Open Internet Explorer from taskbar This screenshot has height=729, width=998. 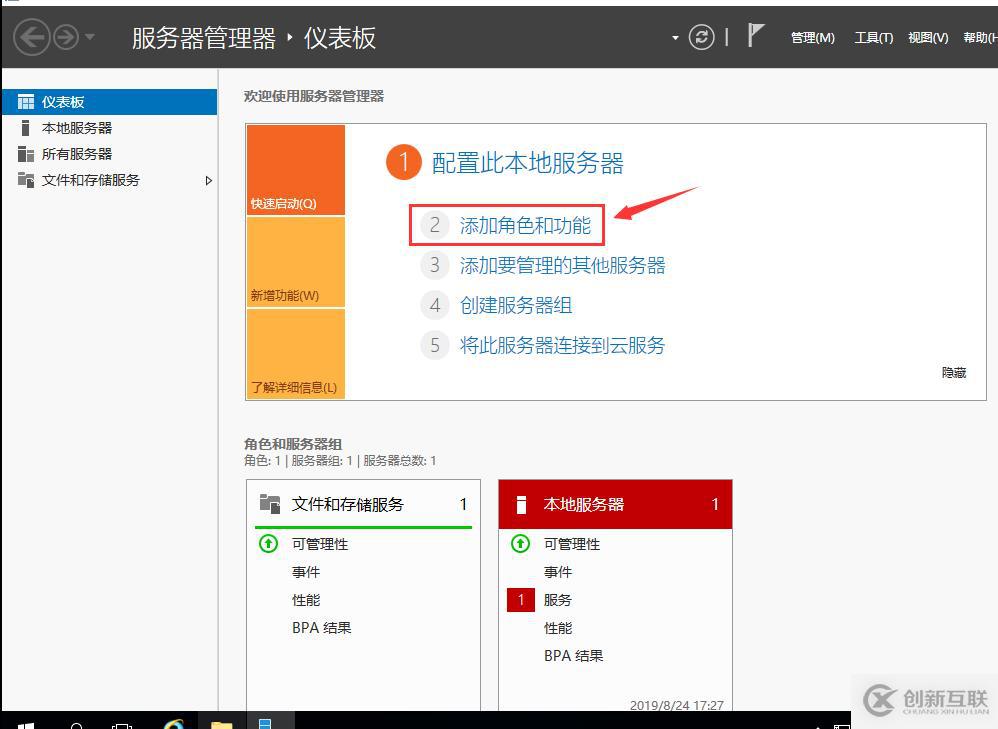pos(174,724)
